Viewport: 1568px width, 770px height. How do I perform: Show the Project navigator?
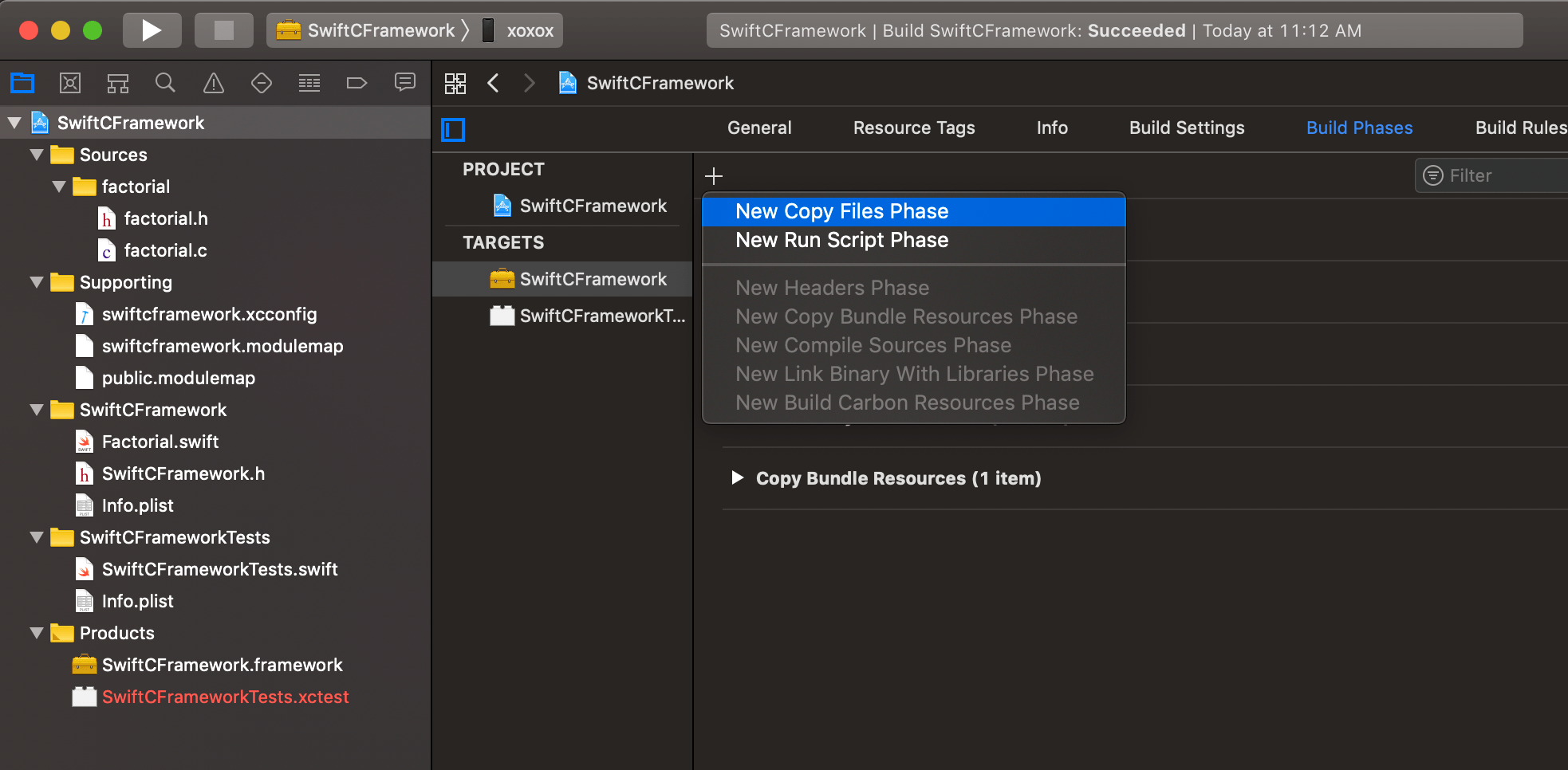(x=22, y=83)
